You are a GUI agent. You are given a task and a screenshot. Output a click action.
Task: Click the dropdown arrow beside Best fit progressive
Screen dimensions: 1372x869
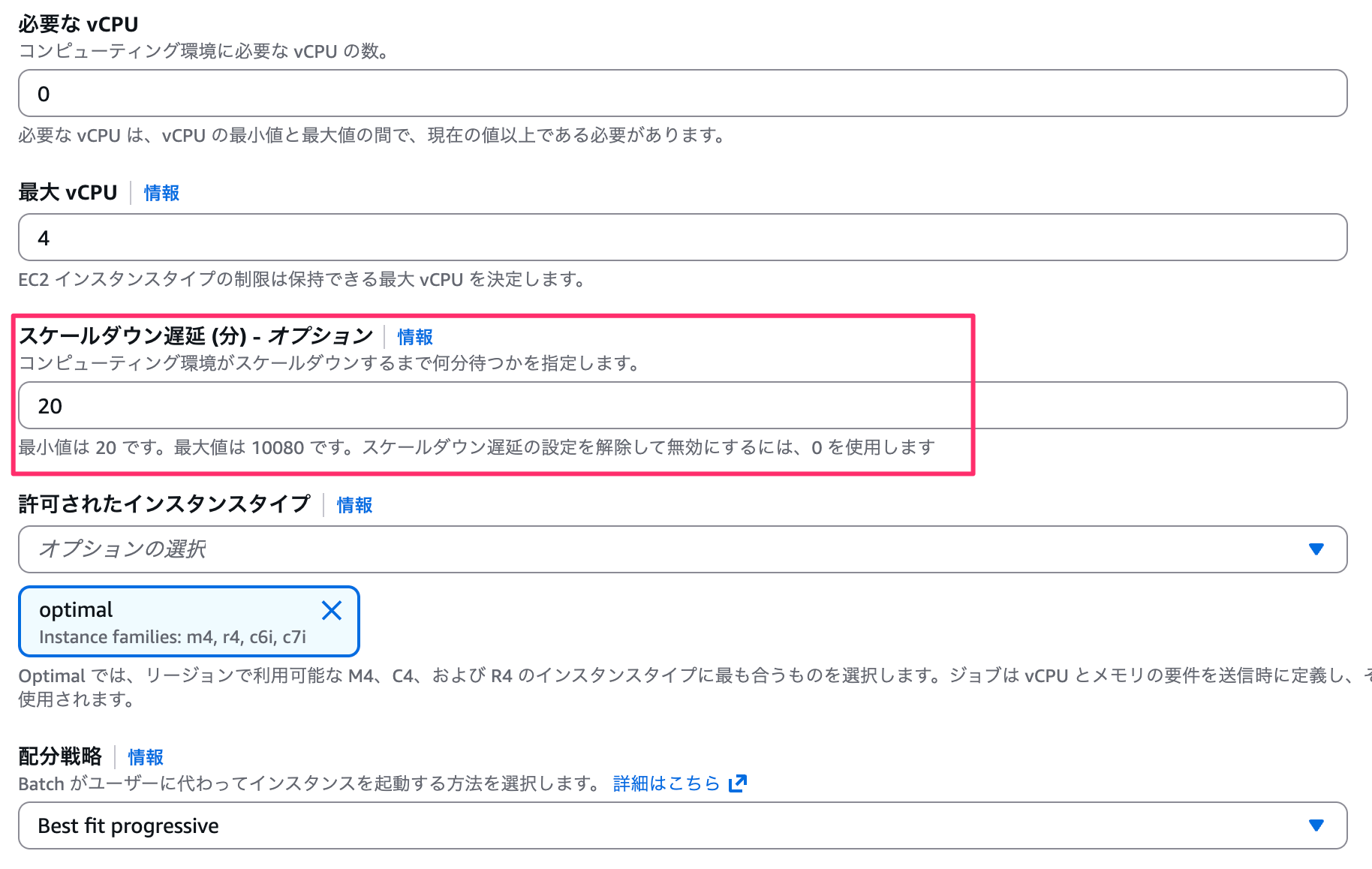pyautogui.click(x=1317, y=825)
